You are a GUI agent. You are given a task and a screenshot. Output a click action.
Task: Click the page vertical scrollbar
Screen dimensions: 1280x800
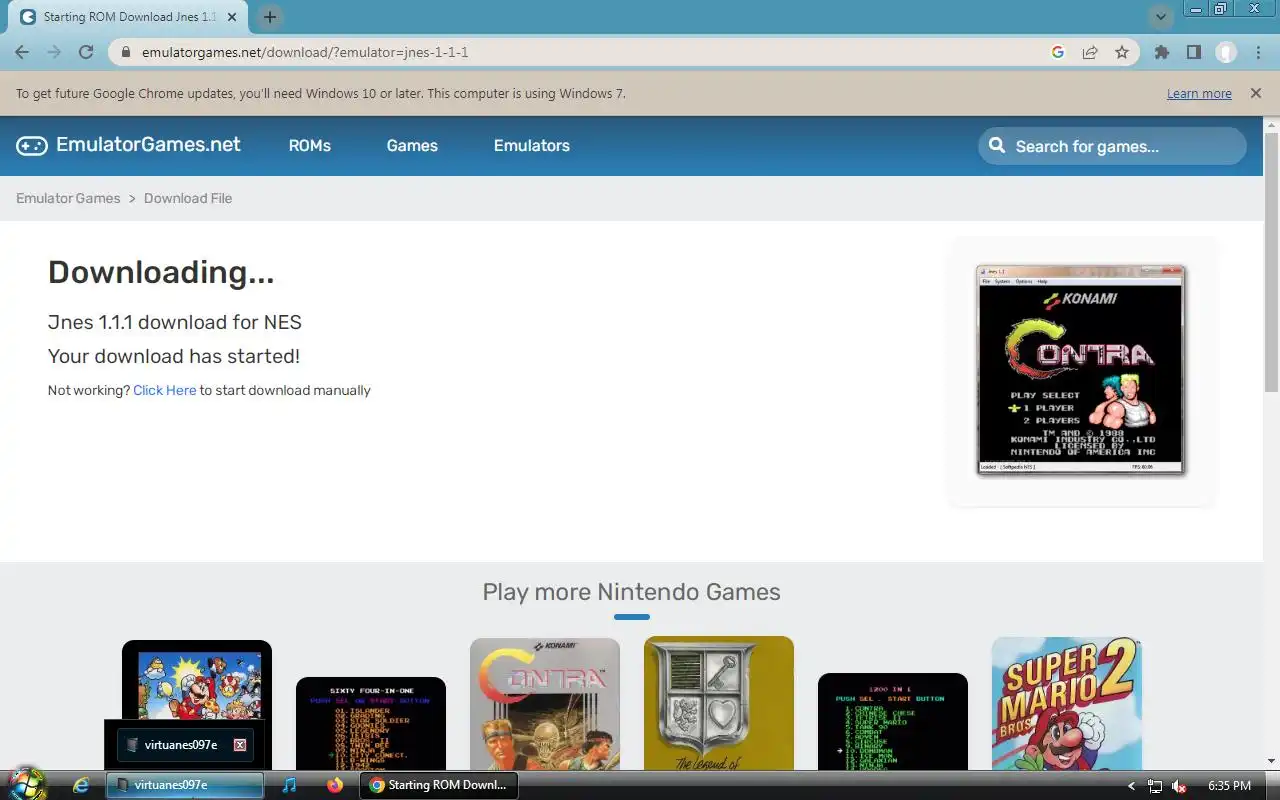1271,262
